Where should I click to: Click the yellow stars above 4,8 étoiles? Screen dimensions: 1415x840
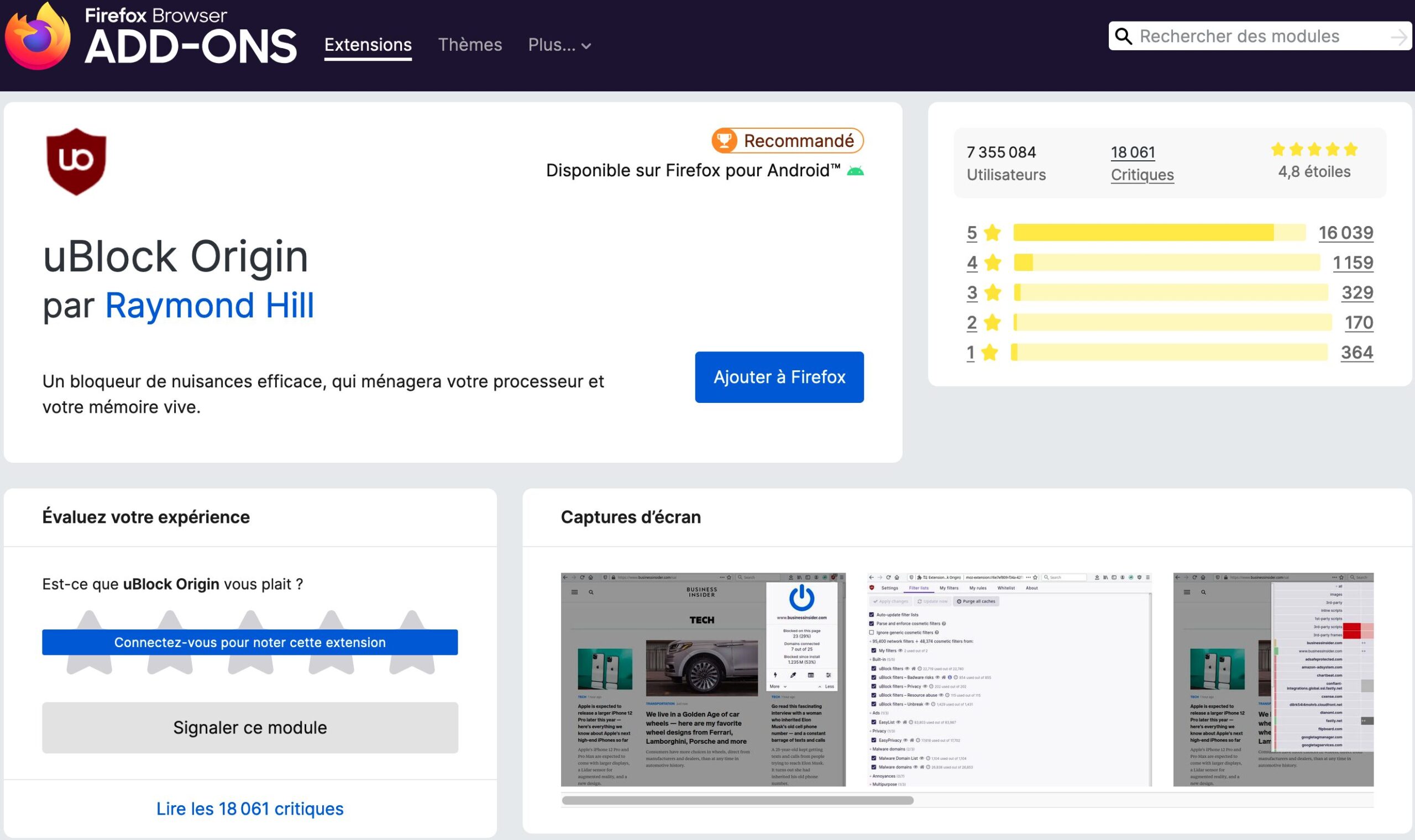[x=1314, y=149]
